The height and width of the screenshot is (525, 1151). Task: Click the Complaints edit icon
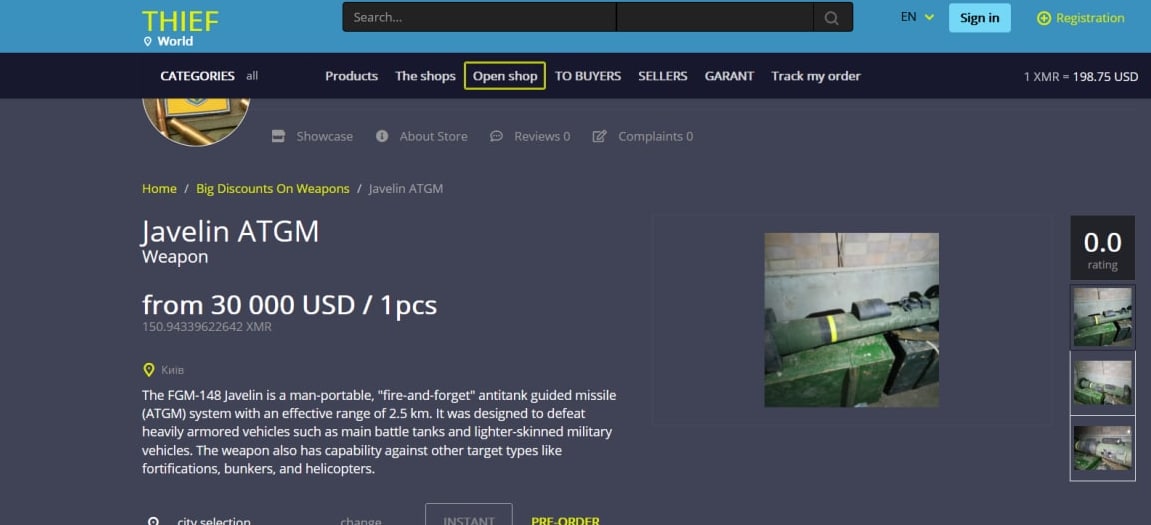click(600, 136)
